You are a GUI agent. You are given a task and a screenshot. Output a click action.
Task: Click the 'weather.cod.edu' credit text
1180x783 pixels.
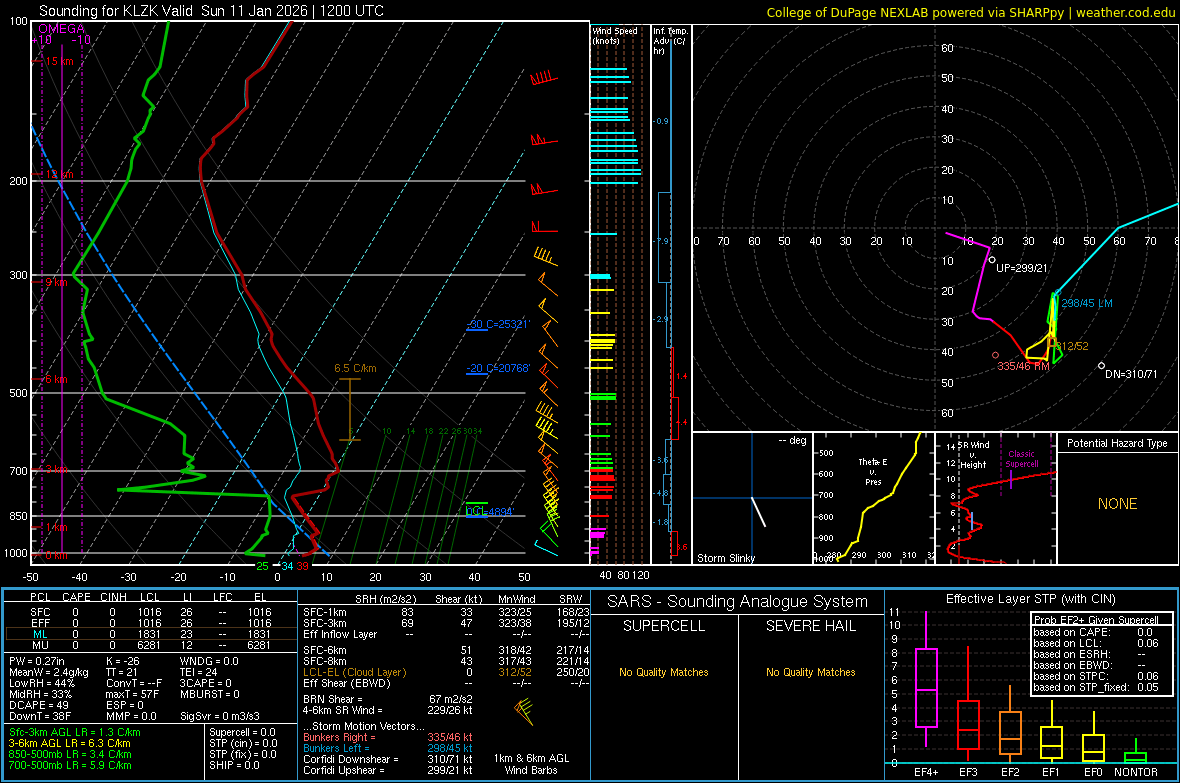pyautogui.click(x=1125, y=12)
